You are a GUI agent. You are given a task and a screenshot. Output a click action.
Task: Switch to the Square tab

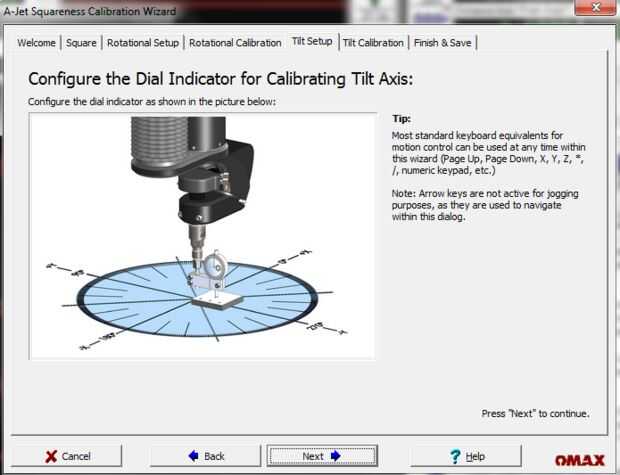coord(81,43)
